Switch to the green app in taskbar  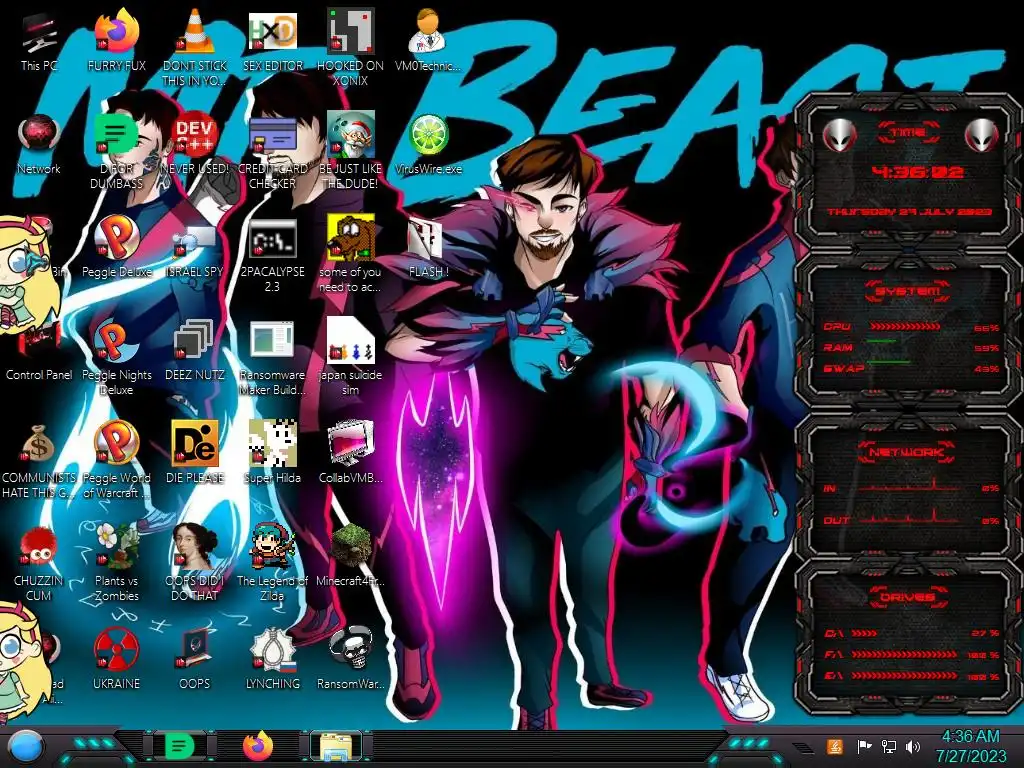tap(180, 746)
